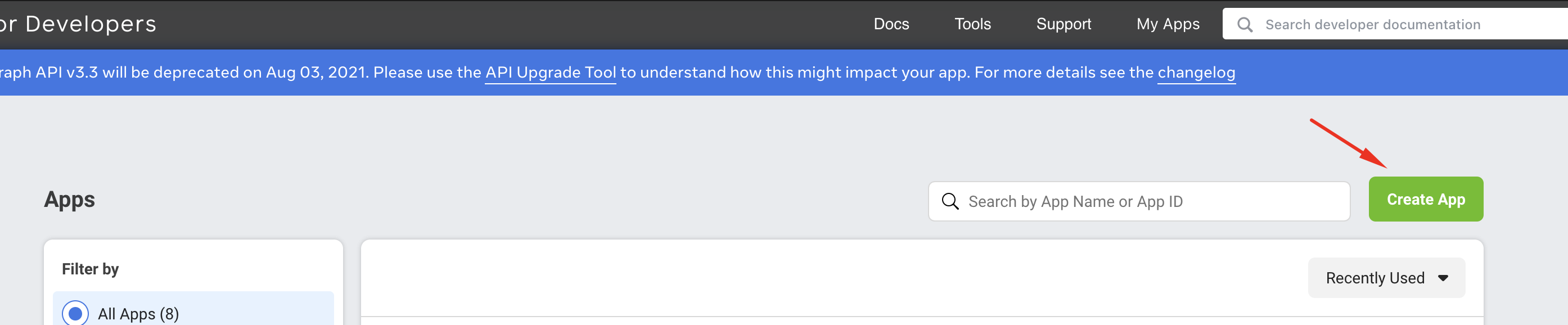Open the Recently Used sort dropdown
The width and height of the screenshot is (1568, 325).
click(x=1386, y=278)
